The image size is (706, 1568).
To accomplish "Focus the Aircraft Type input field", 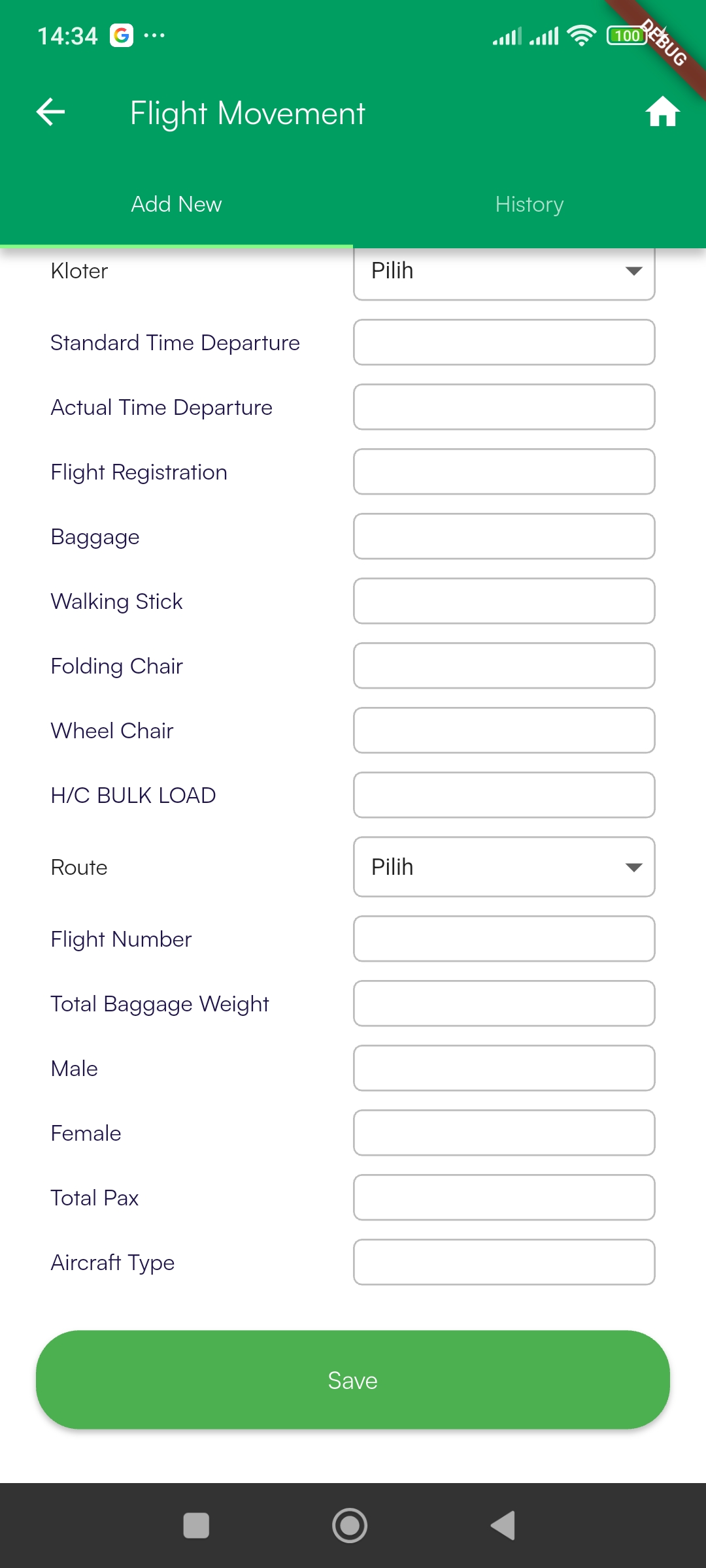I will 503,1262.
